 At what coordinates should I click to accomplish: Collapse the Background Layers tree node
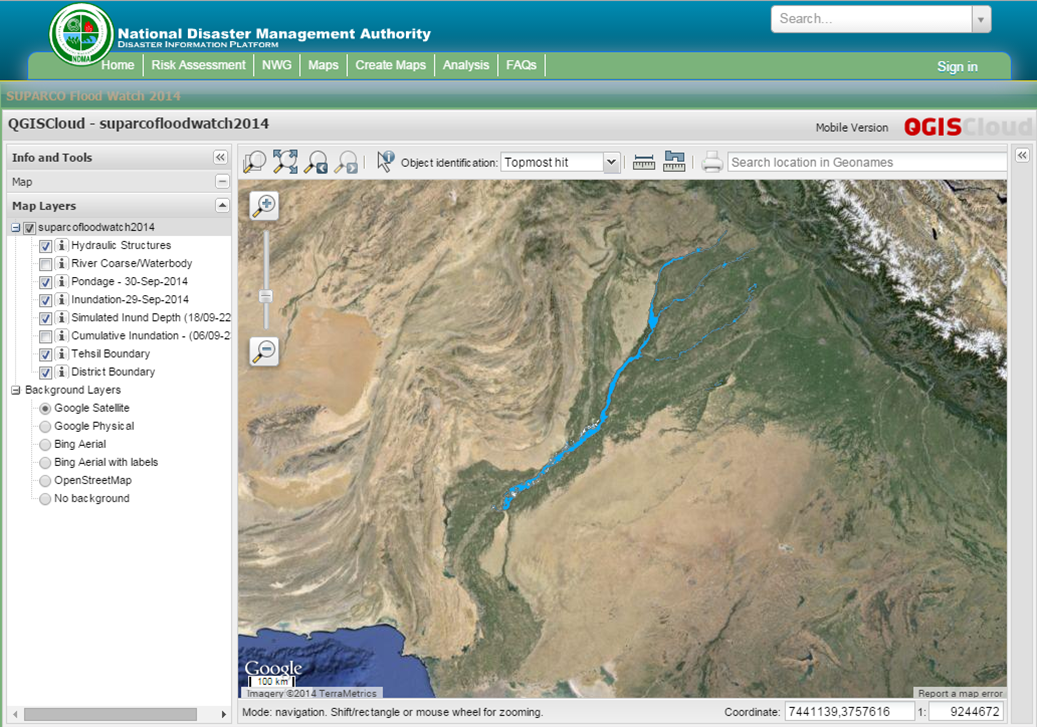[15, 390]
